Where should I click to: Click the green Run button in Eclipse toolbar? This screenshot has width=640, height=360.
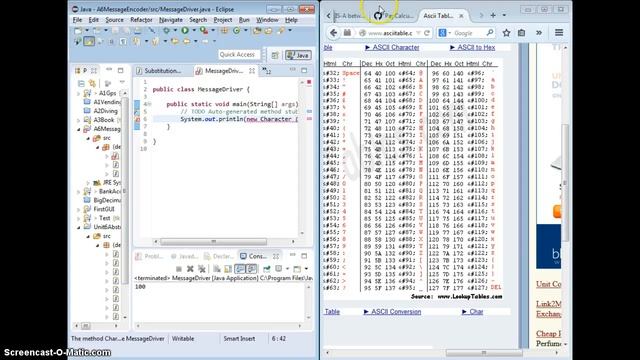185,31
